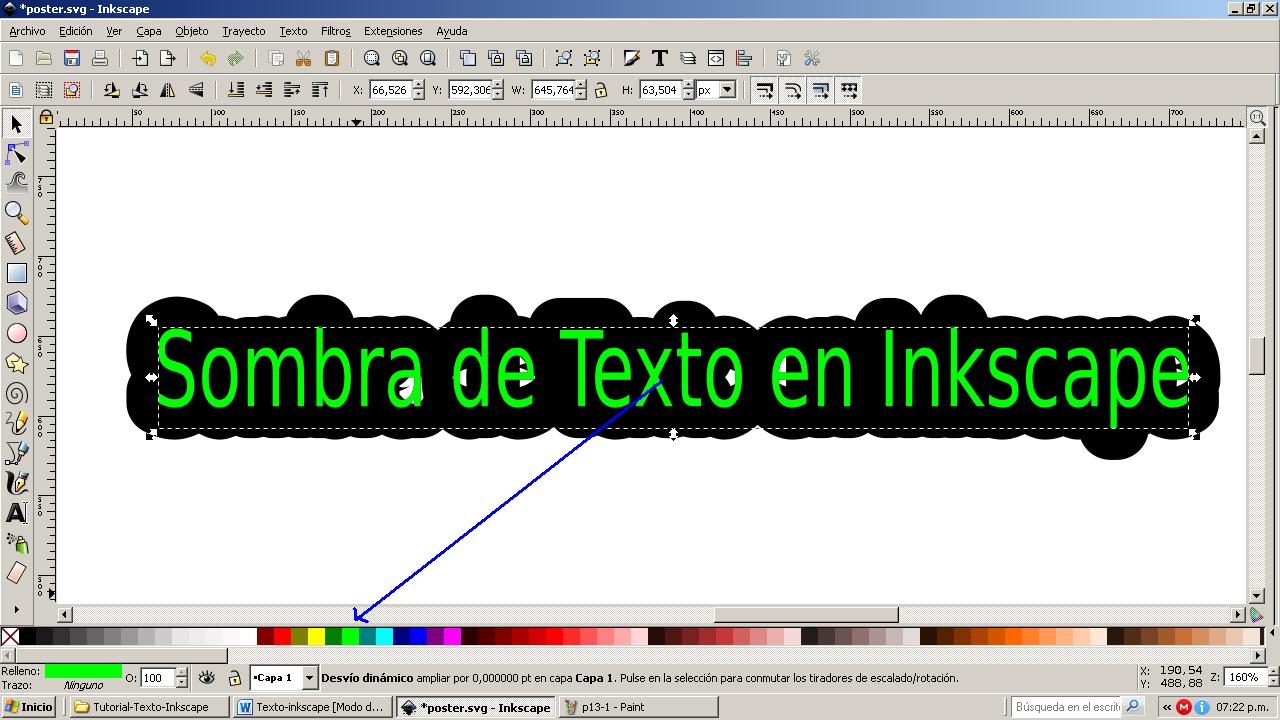Open the Texto menu
The image size is (1280, 720).
click(293, 31)
